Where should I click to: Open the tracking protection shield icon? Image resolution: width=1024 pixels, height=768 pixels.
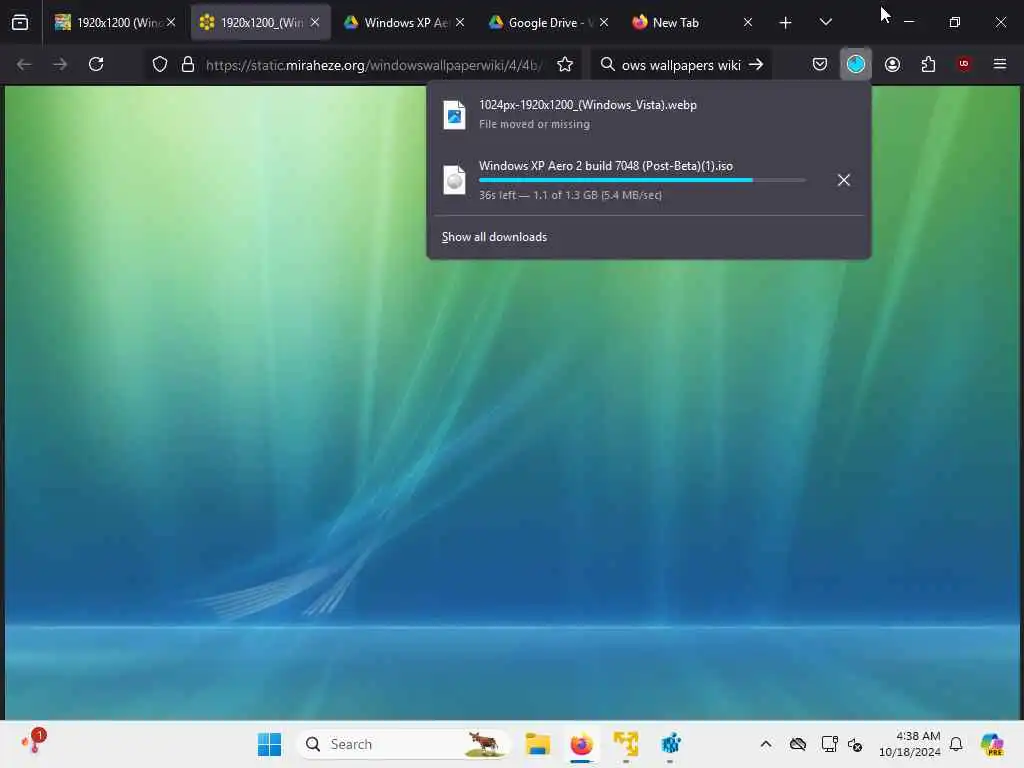[160, 64]
